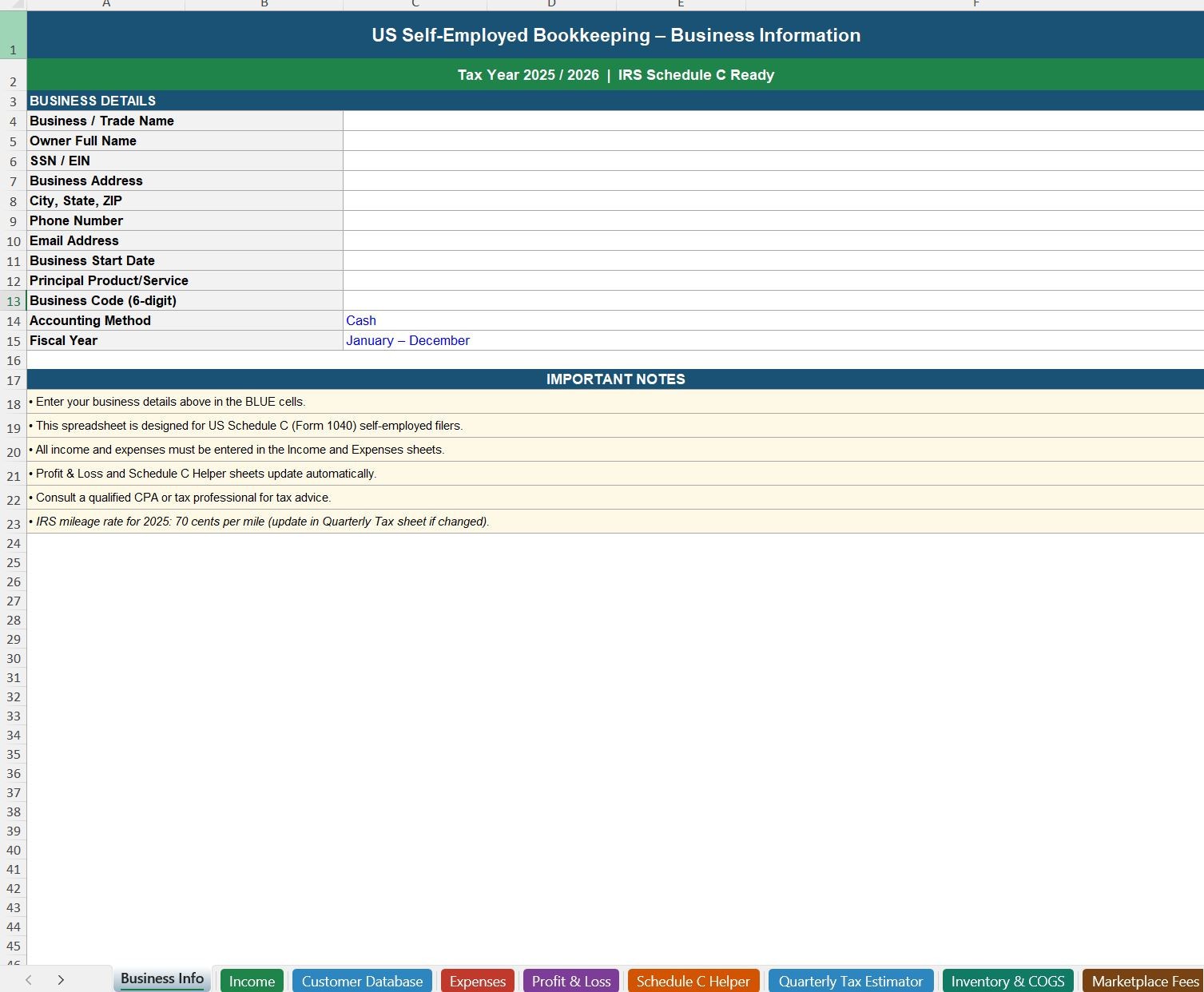Select row 30 header
Screen dimensions: 1204x992
pos(14,658)
